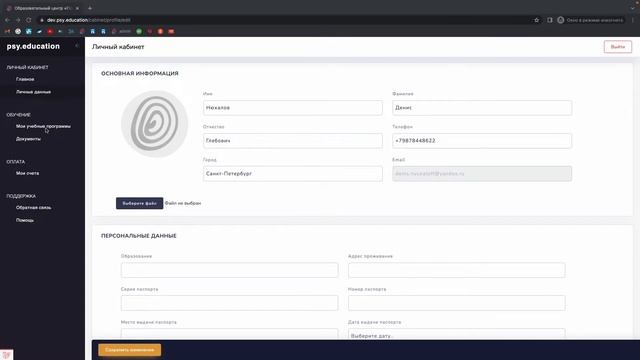Viewport: 640px width, 360px height.
Task: Open the tab search chevron
Action: click(x=633, y=8)
